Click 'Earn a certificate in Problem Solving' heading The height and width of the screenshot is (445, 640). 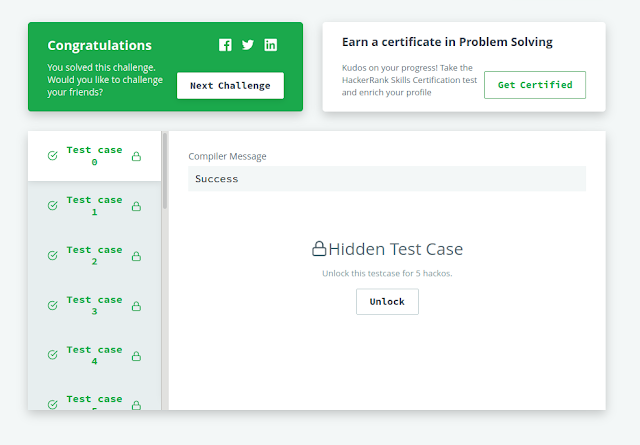pos(447,42)
